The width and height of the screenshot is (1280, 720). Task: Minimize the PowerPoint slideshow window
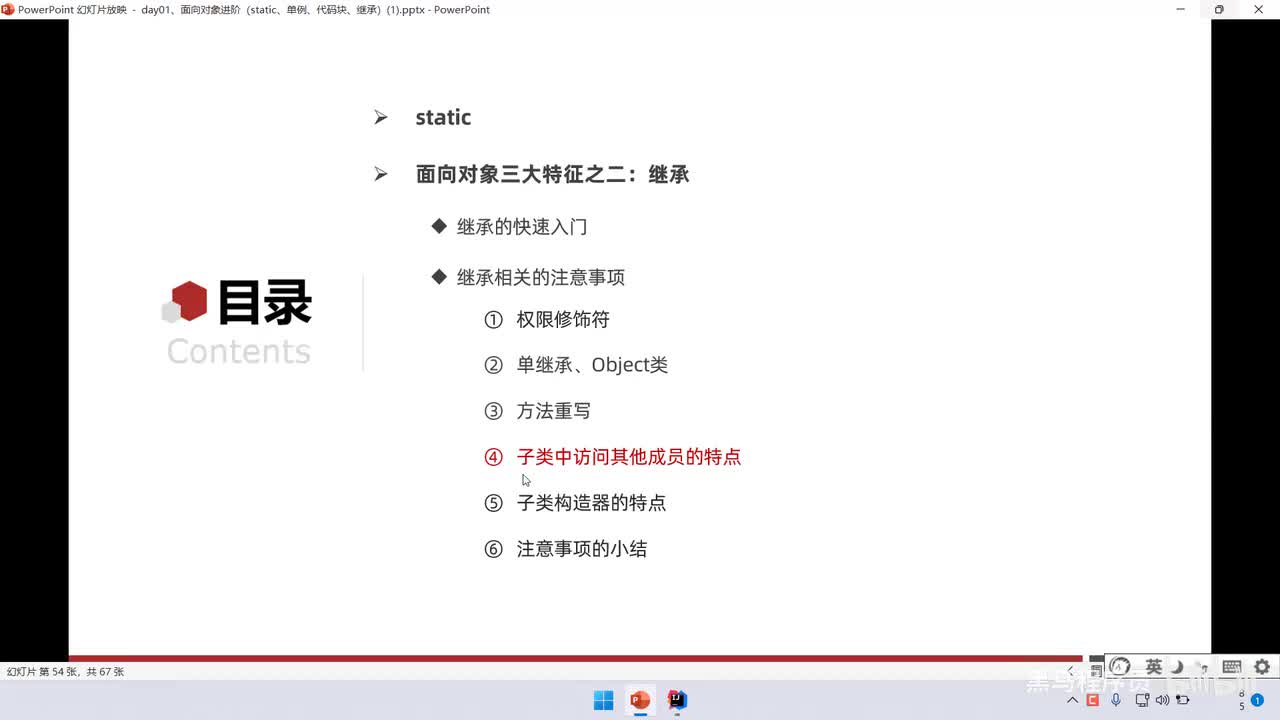[1179, 9]
